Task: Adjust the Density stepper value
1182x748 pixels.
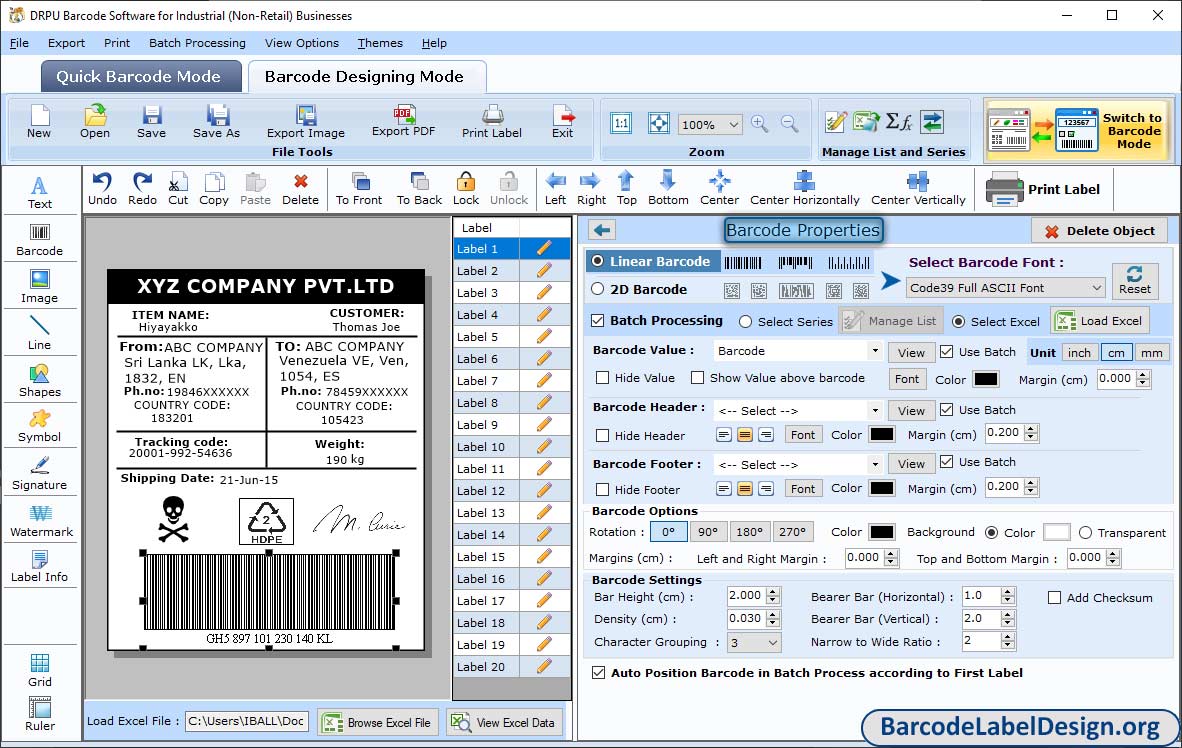Action: tap(773, 619)
